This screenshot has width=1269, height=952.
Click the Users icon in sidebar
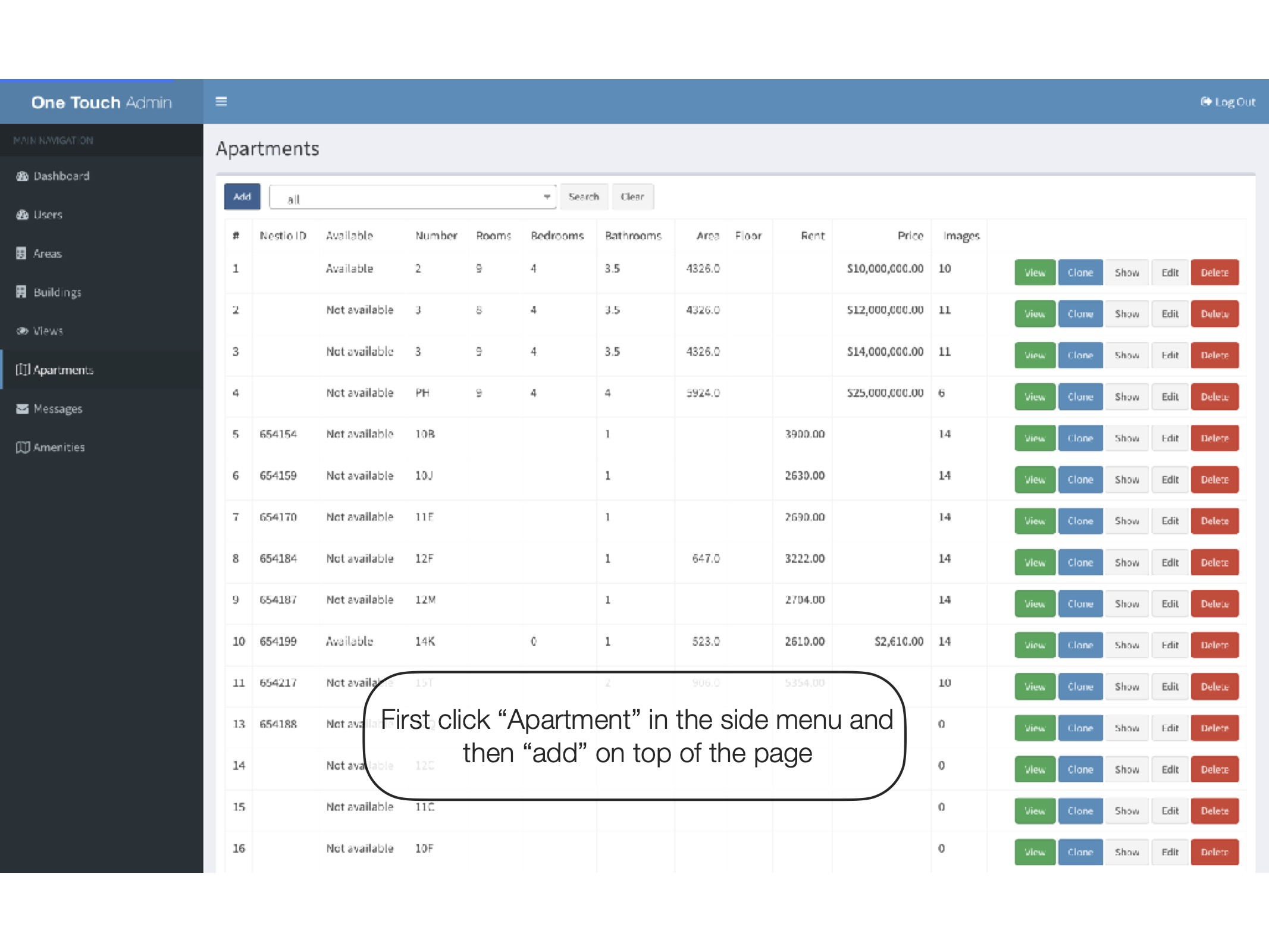coord(22,215)
